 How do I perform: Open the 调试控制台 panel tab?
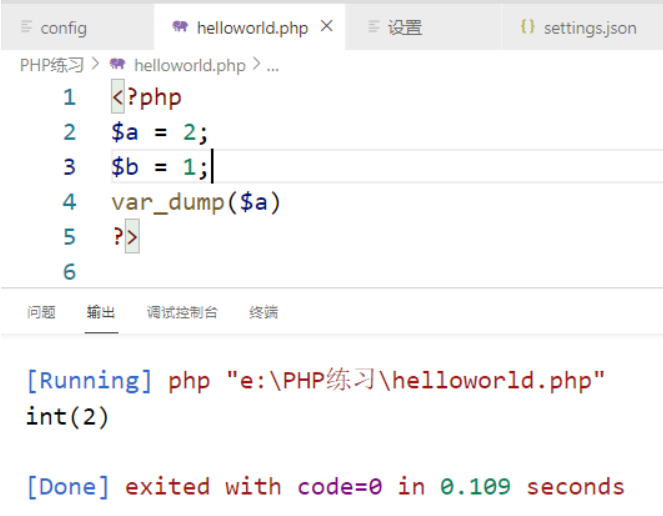(182, 312)
